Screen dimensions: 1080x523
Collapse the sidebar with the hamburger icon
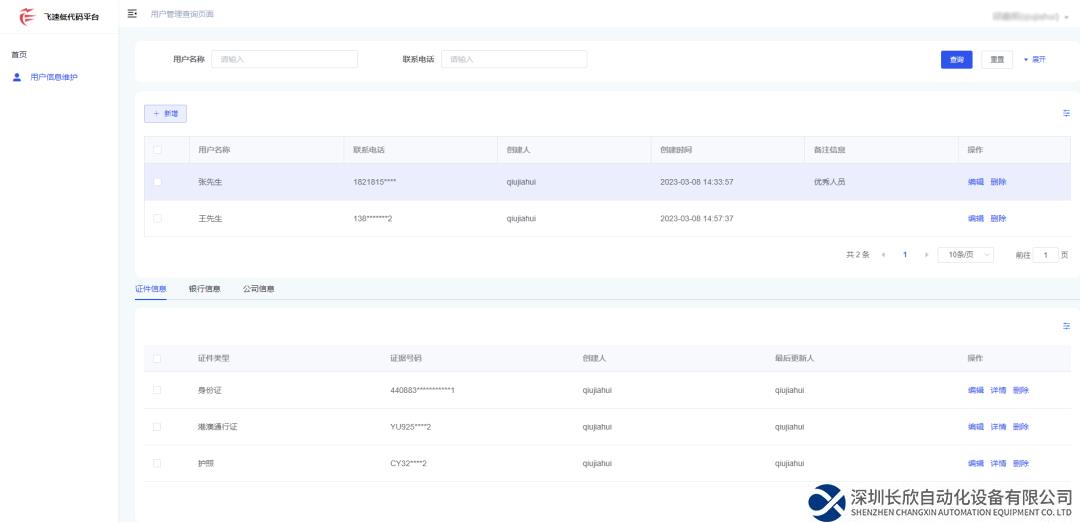(132, 14)
